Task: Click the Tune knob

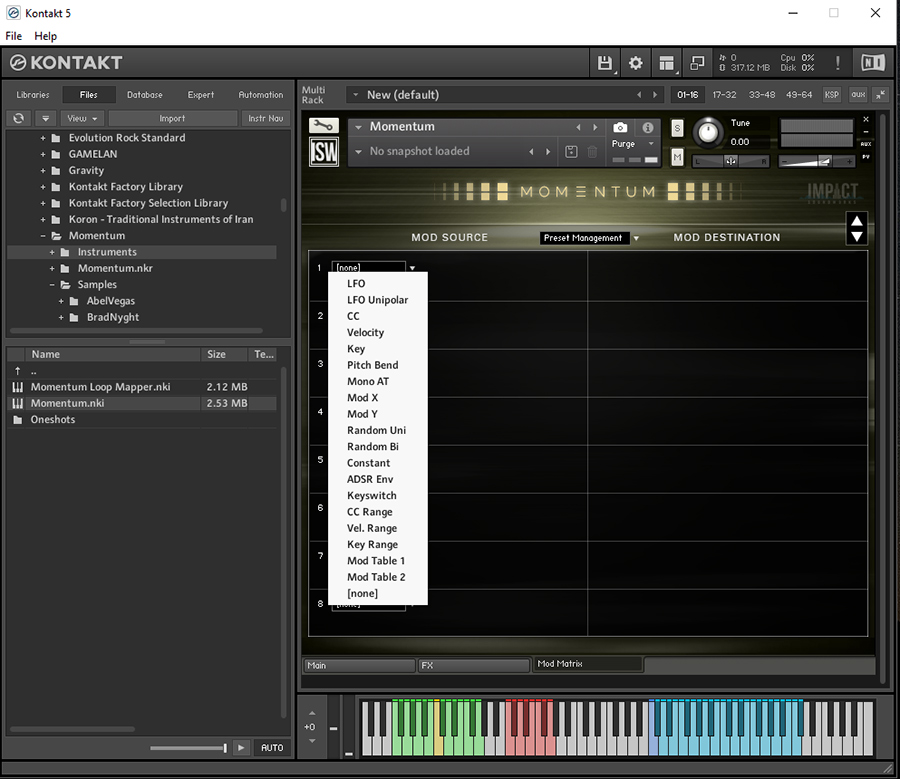Action: click(x=708, y=132)
